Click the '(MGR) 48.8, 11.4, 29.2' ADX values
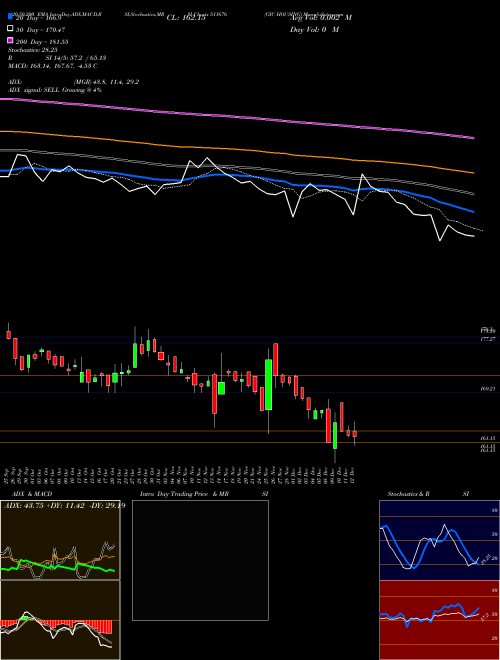 pos(106,82)
